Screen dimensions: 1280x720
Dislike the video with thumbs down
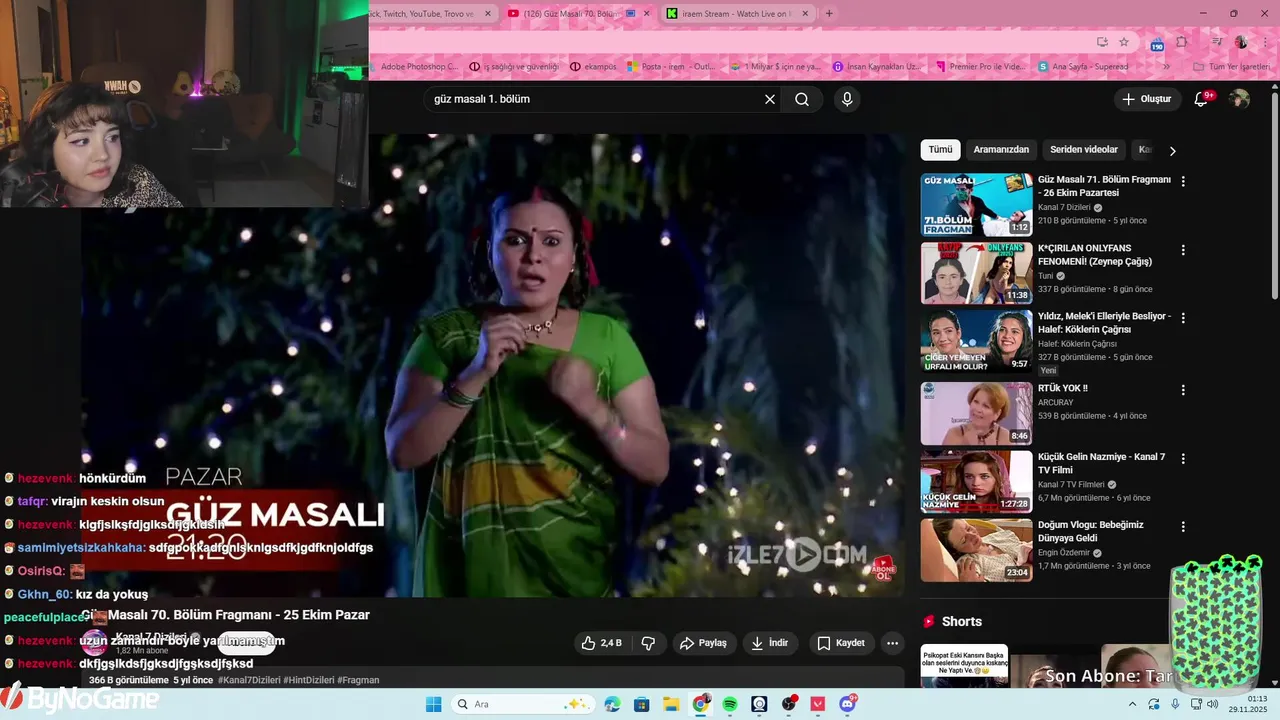coord(648,643)
